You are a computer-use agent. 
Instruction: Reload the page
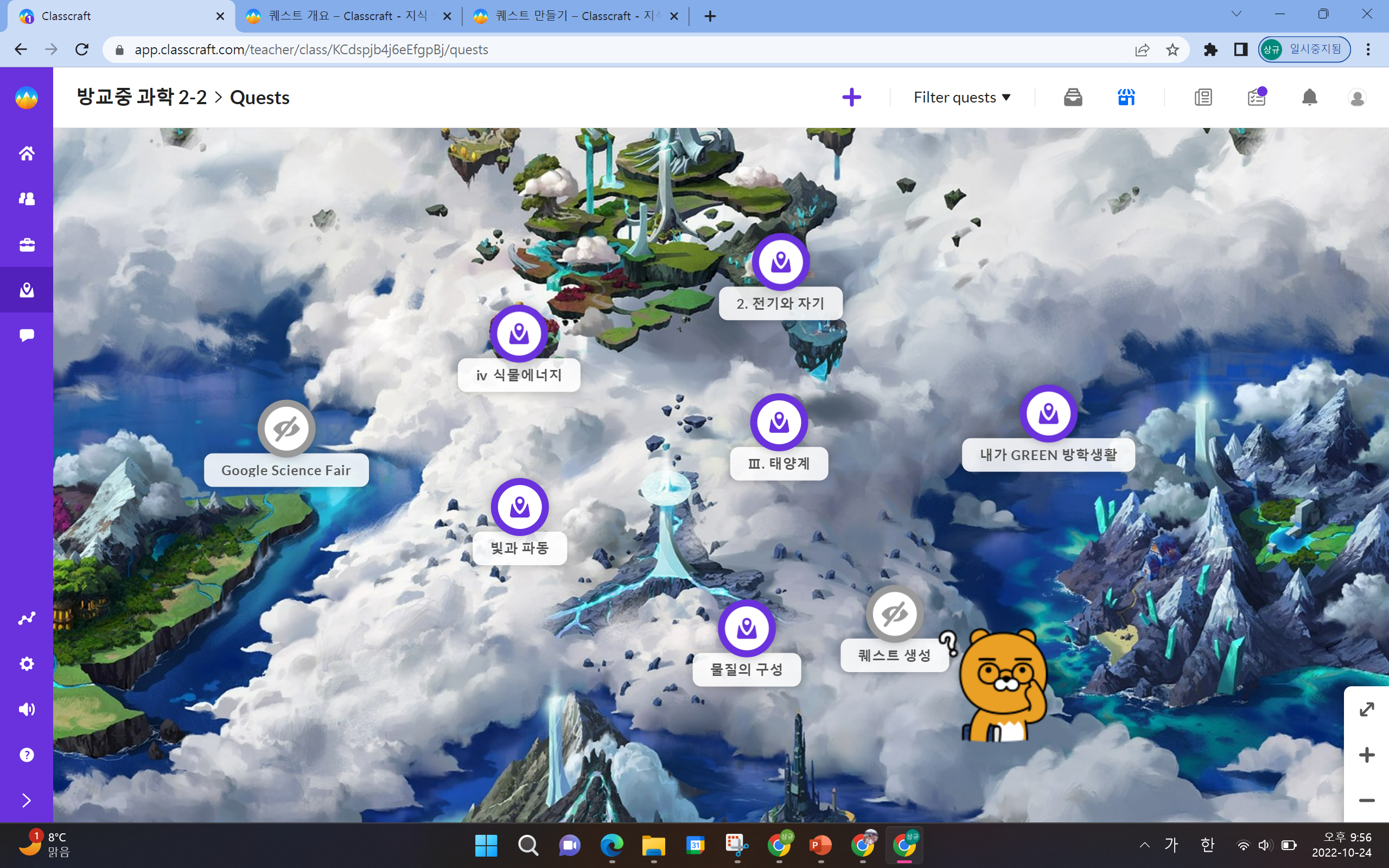click(81, 49)
